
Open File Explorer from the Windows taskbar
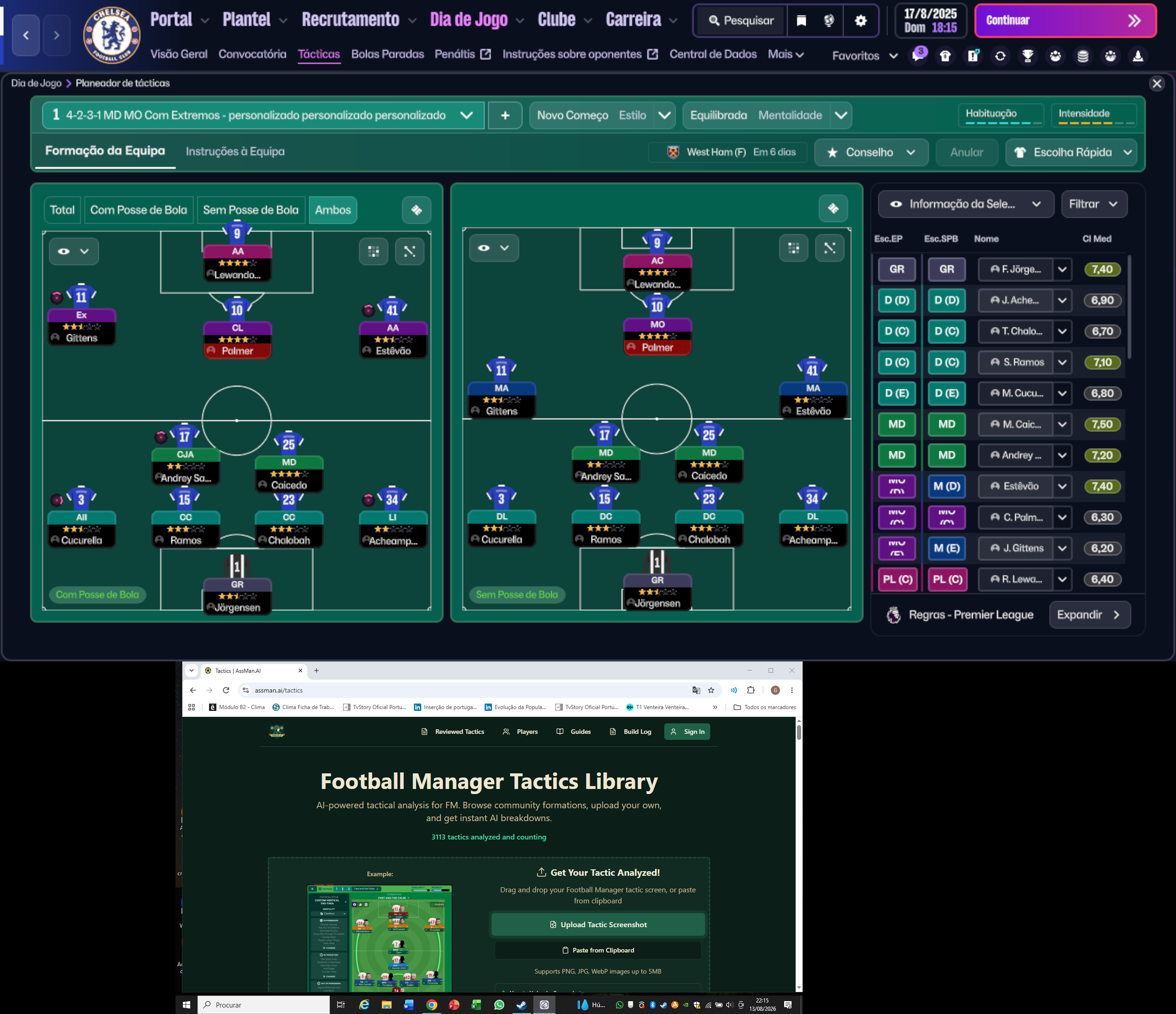coord(386,1004)
